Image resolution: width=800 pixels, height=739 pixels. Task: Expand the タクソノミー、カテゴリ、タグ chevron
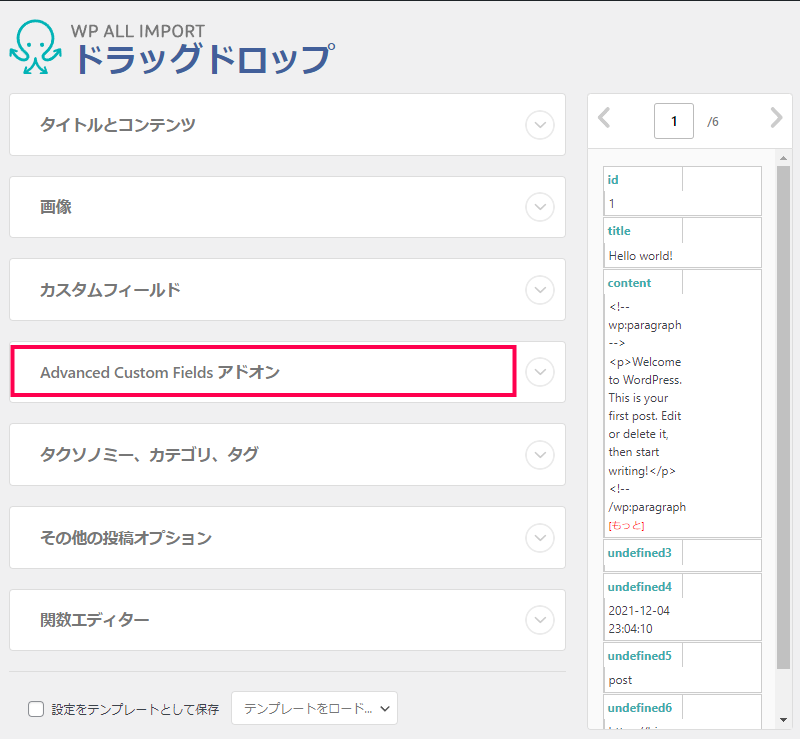[x=540, y=455]
